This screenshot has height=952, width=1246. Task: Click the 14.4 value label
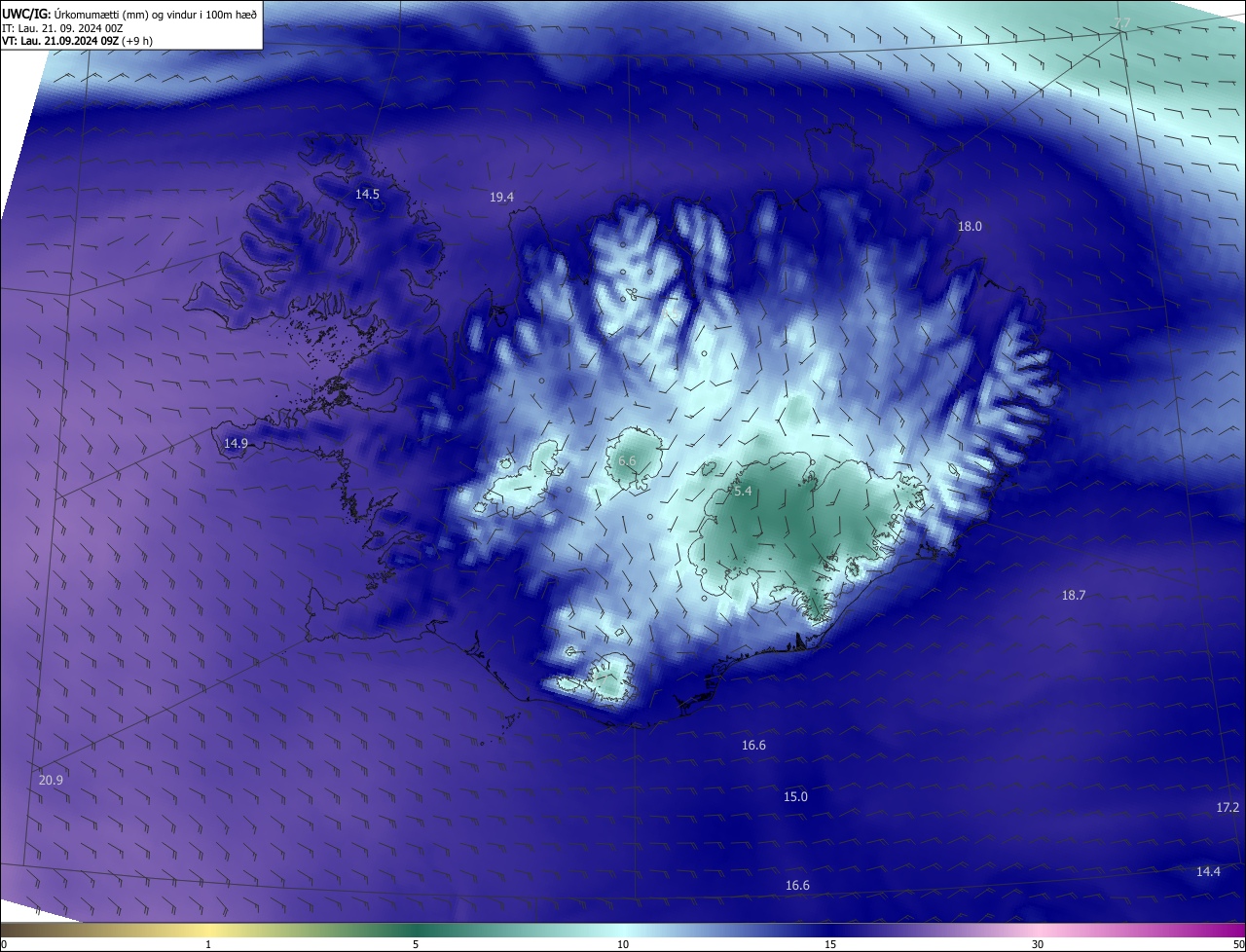point(1208,872)
